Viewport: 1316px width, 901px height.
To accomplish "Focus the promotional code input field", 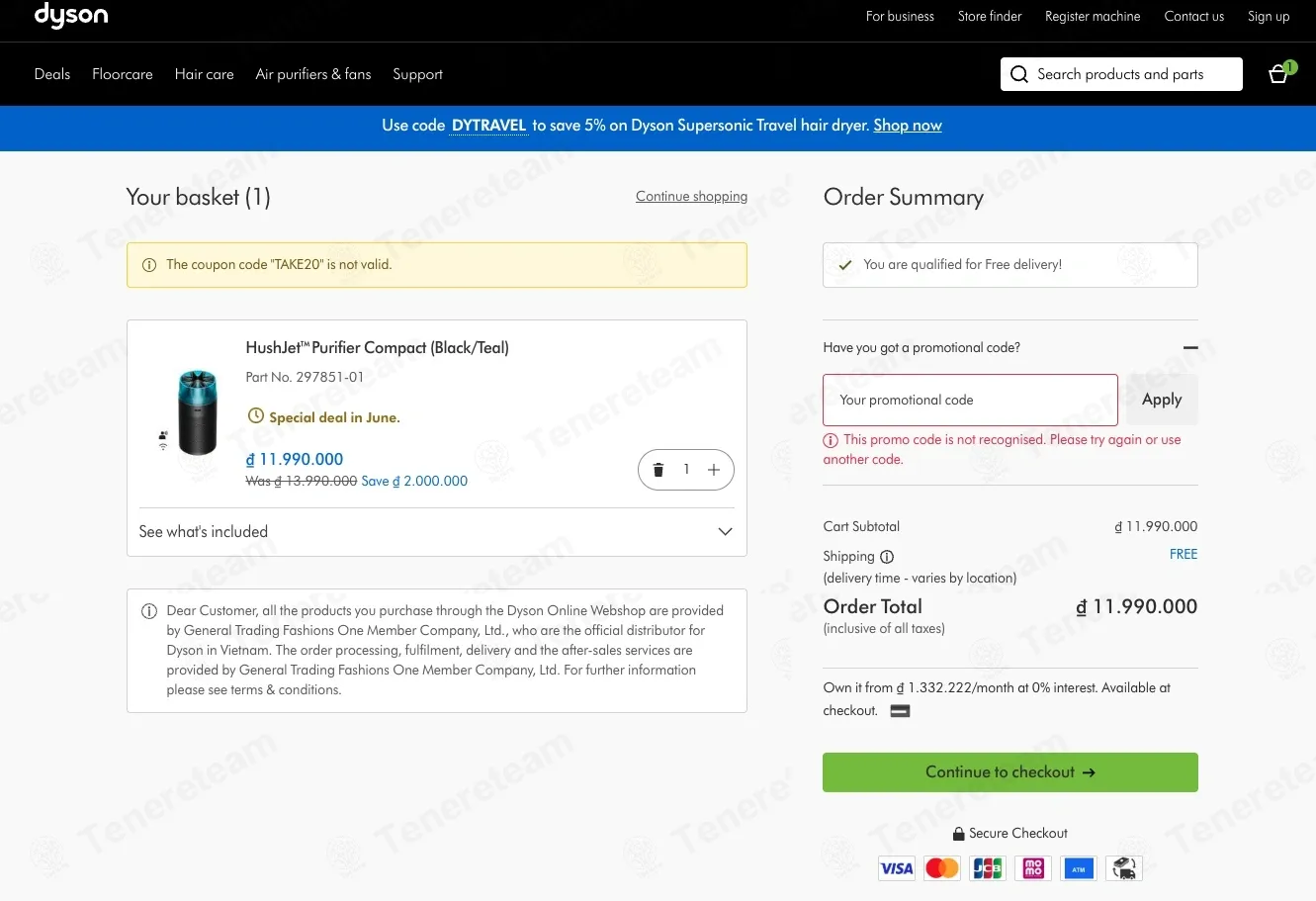I will 970,400.
